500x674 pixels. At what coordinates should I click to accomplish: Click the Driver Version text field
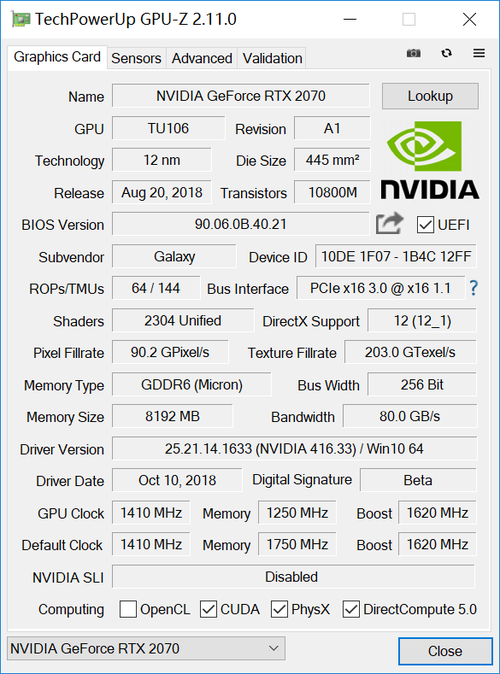[294, 449]
